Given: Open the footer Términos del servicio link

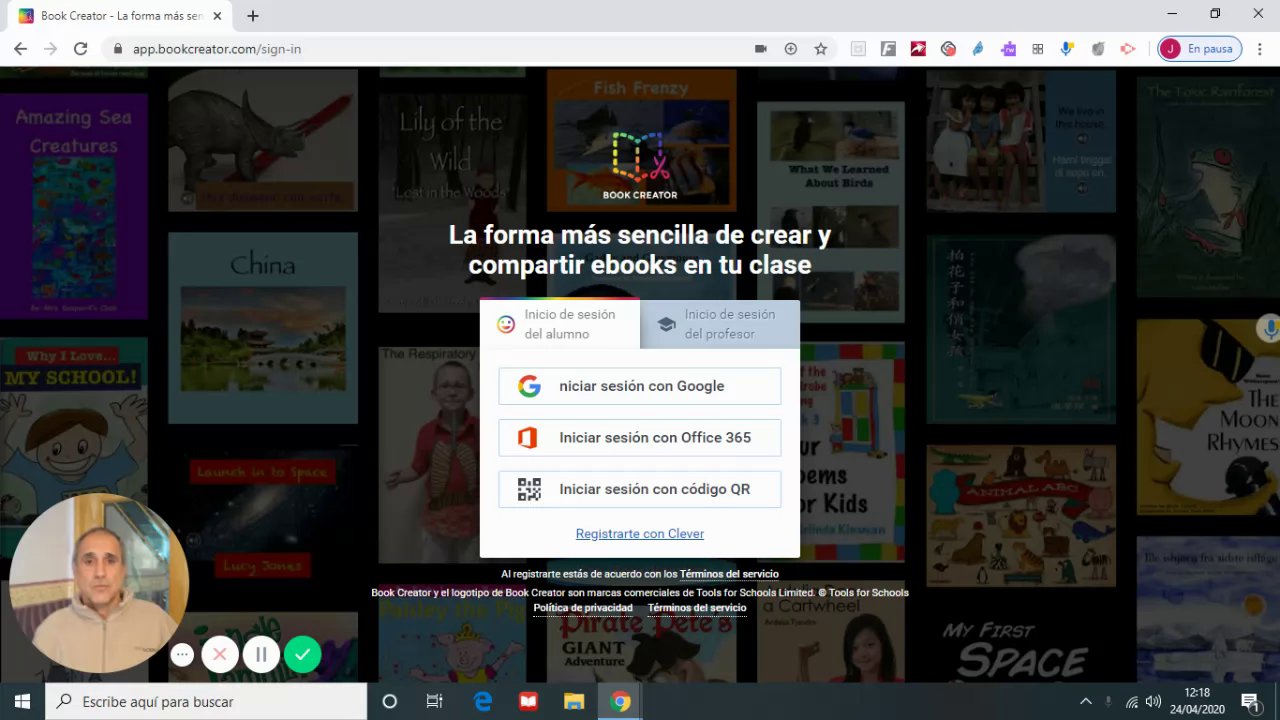Looking at the screenshot, I should click(697, 608).
